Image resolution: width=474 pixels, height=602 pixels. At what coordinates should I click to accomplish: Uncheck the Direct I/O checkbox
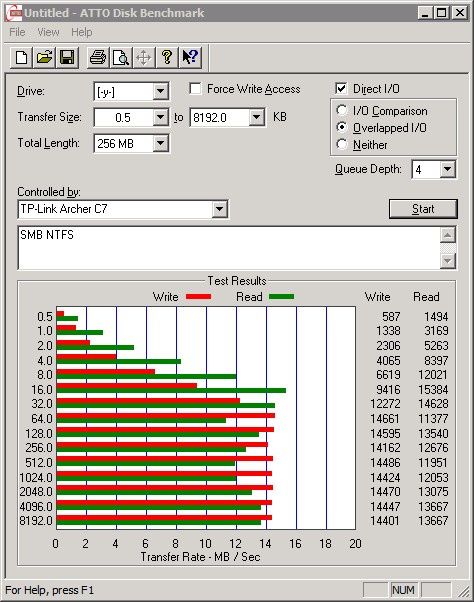pyautogui.click(x=341, y=89)
